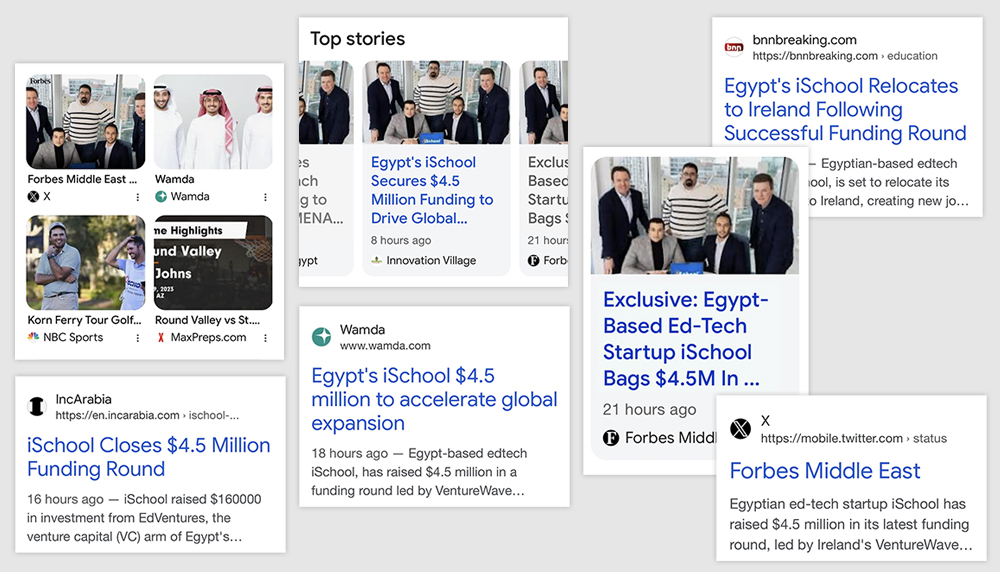
Task: Click the 'IncArabia' site name
Action: [83, 399]
